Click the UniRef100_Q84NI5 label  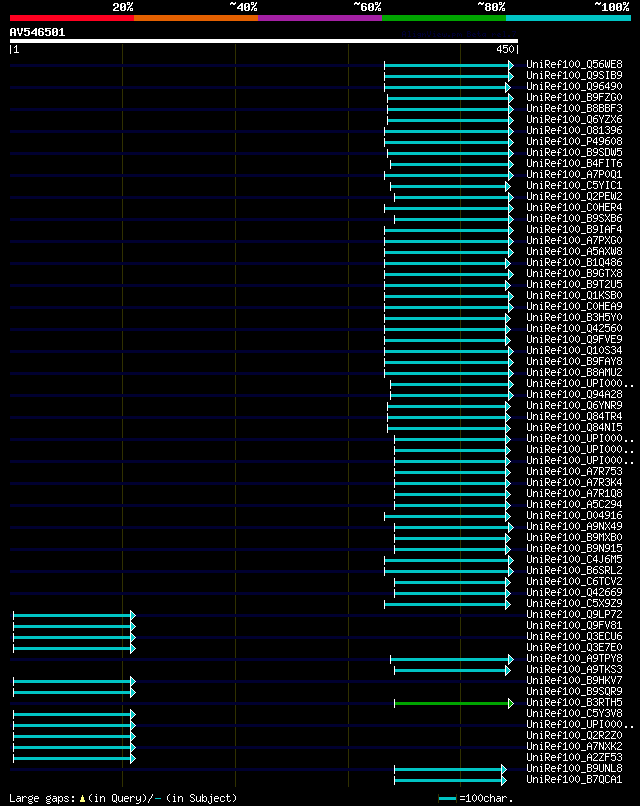pos(574,427)
